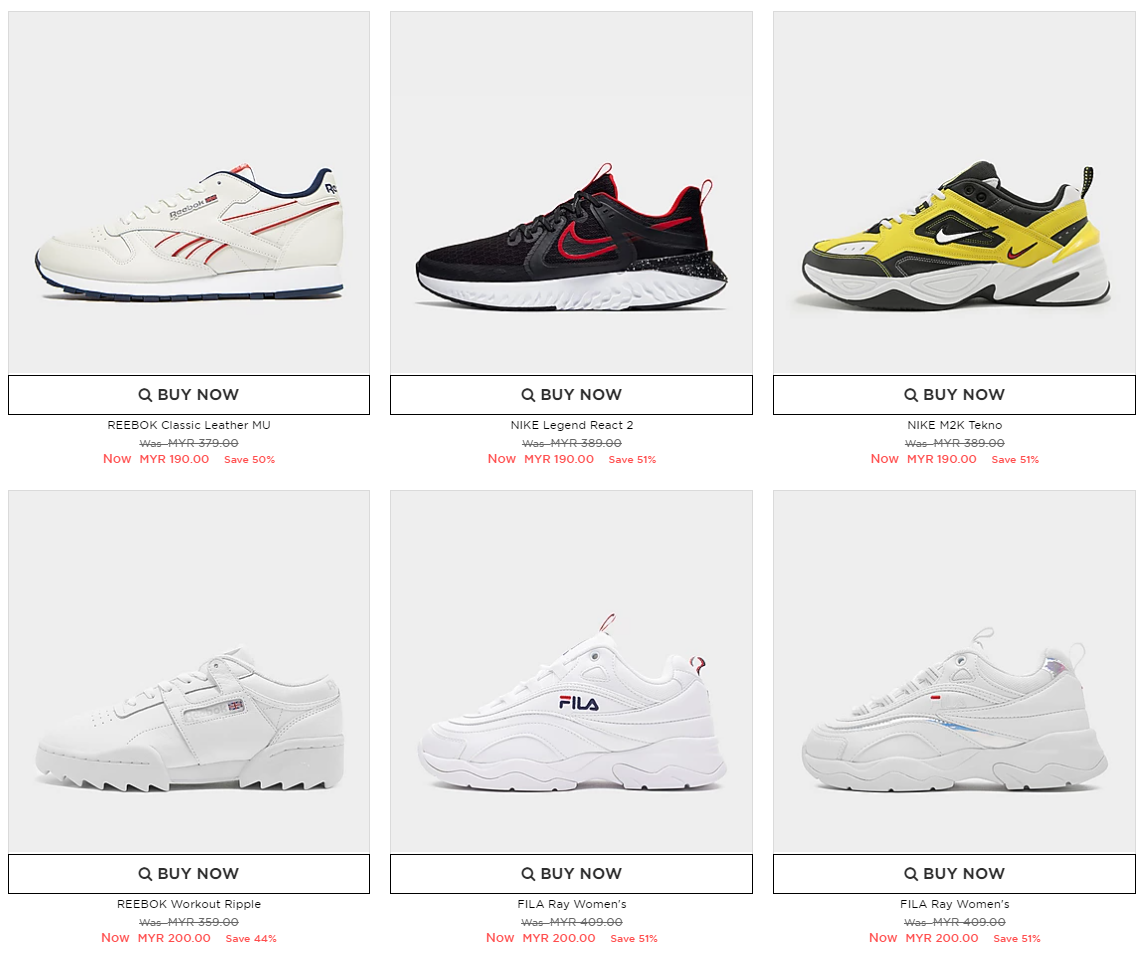1143x953 pixels.
Task: Click magnifier icon under Reebok Workout Ripple
Action: (x=145, y=874)
